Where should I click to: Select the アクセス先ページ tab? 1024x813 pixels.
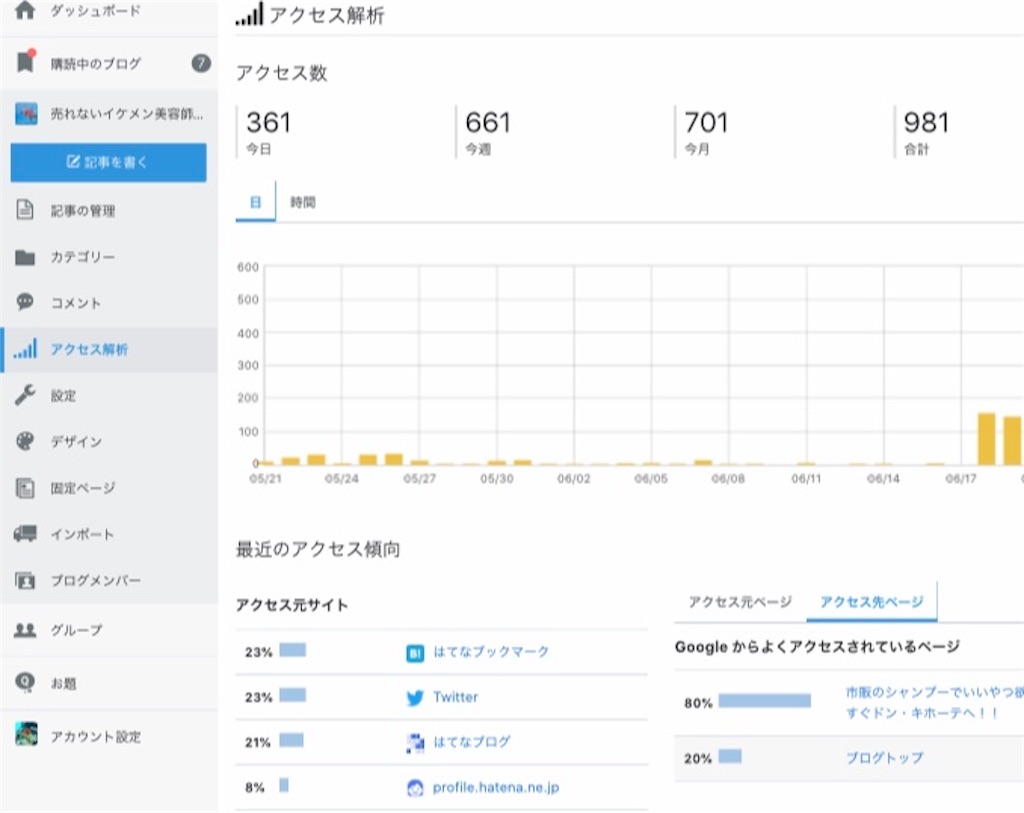pyautogui.click(x=872, y=601)
